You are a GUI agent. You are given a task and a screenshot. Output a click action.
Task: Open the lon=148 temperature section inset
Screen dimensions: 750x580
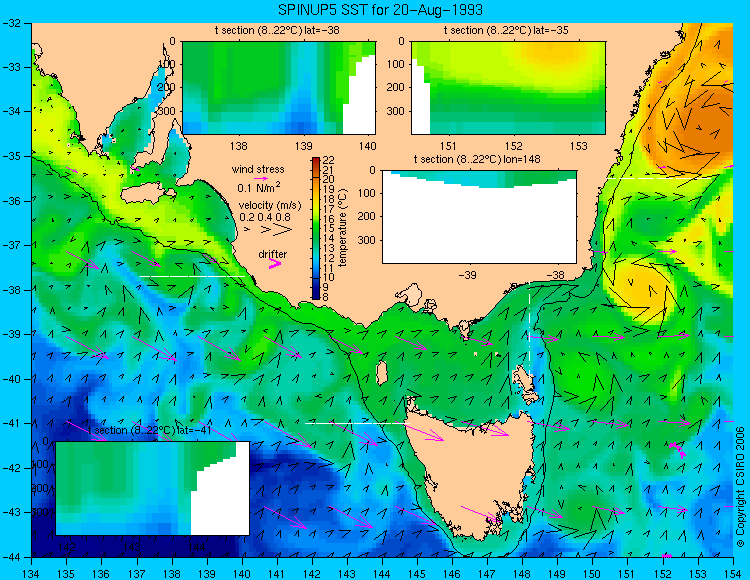[479, 217]
